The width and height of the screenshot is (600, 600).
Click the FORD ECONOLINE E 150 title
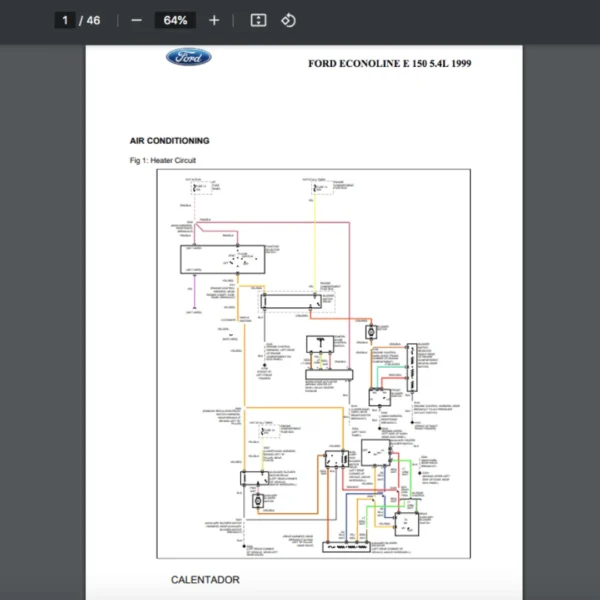(x=389, y=64)
